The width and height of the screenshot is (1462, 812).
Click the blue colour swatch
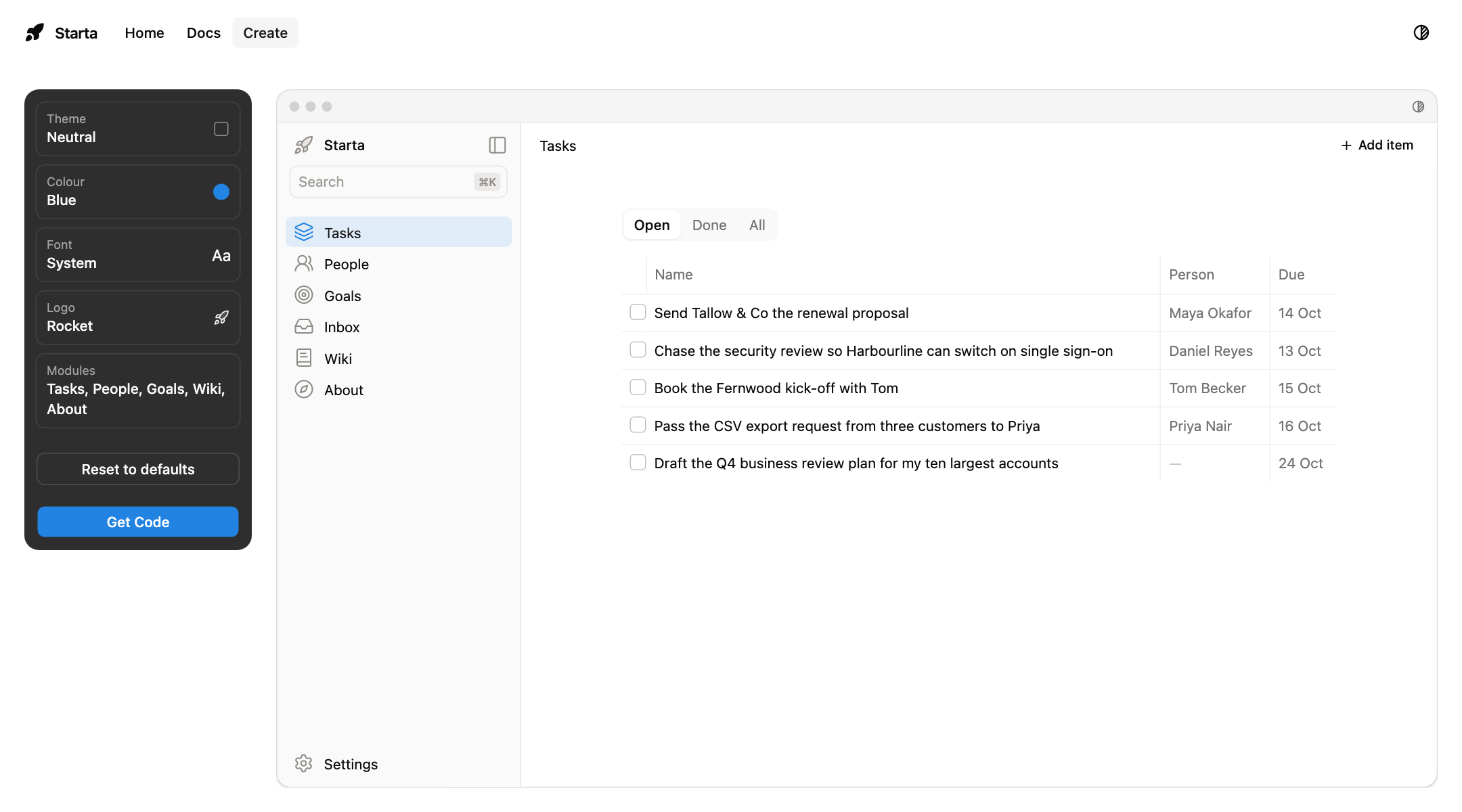pos(221,191)
